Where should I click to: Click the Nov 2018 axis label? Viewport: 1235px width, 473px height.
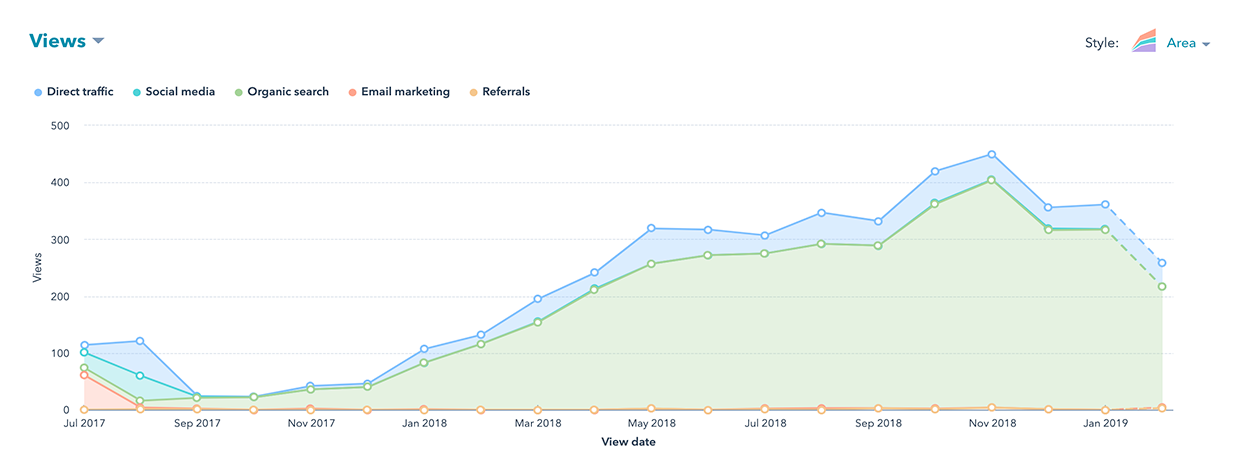pos(992,424)
